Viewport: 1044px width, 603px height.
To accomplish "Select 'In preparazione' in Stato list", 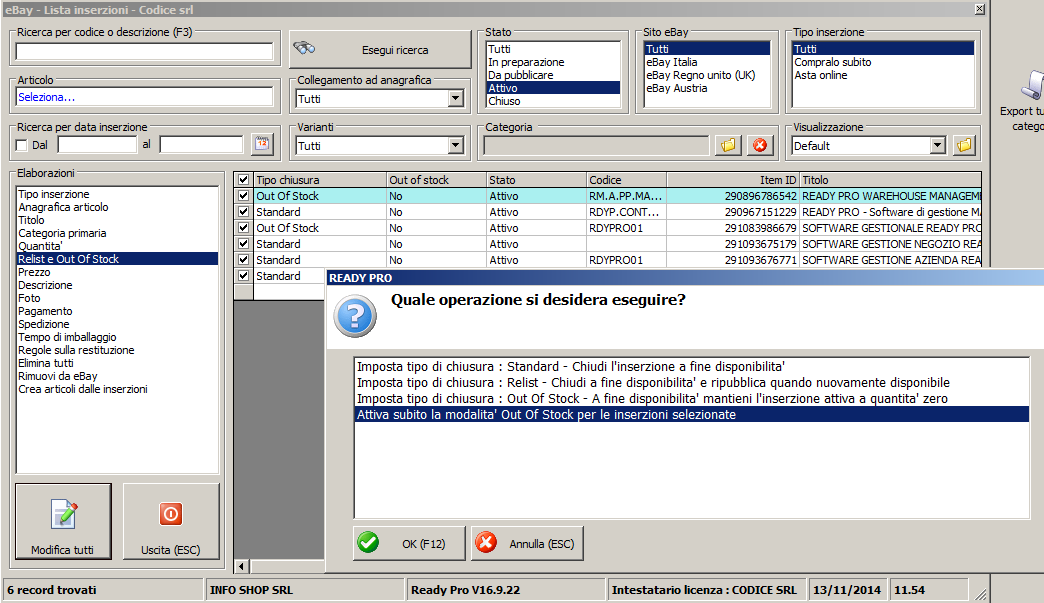I will click(526, 62).
